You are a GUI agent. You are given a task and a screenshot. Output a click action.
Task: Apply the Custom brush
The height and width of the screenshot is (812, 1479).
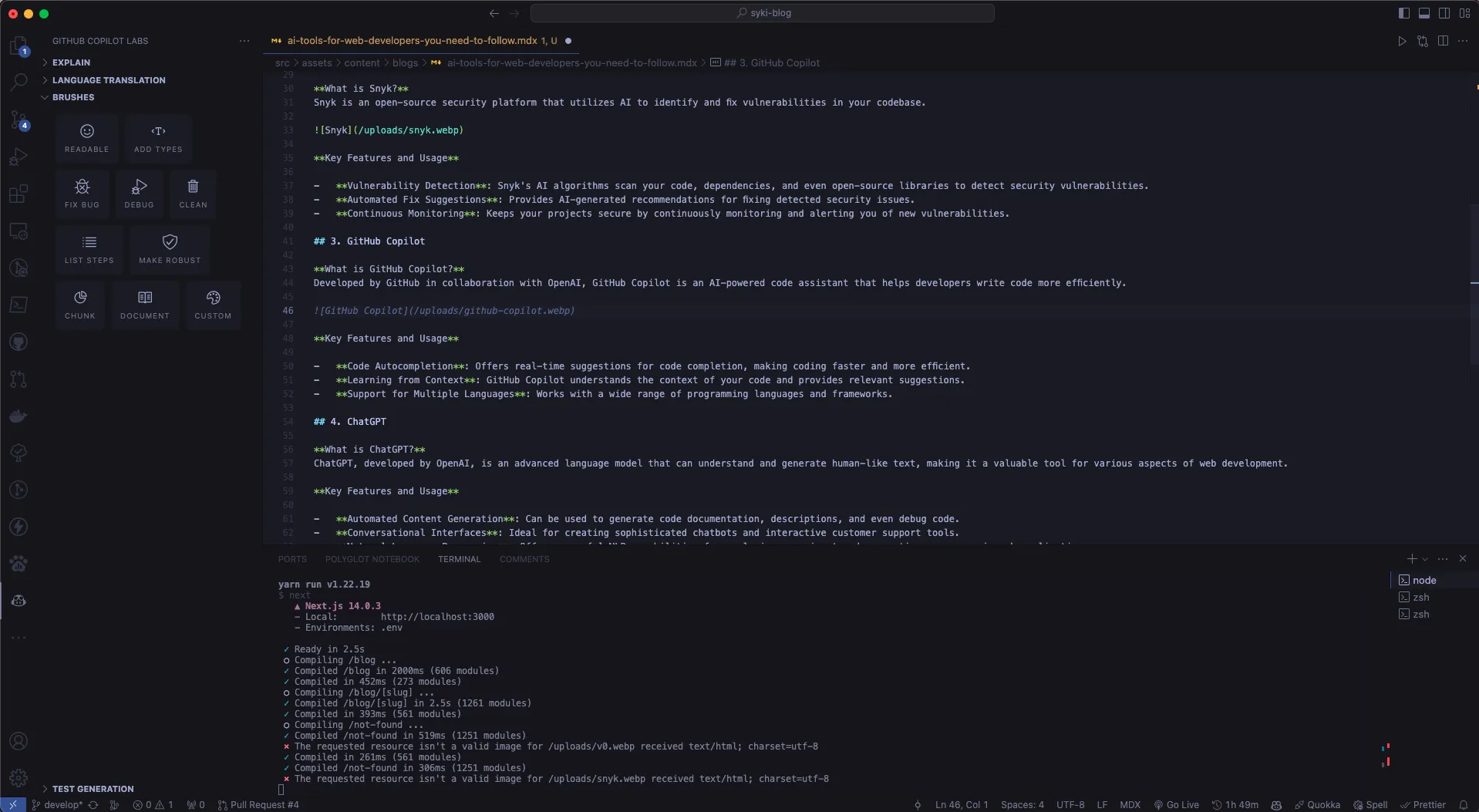pos(213,305)
